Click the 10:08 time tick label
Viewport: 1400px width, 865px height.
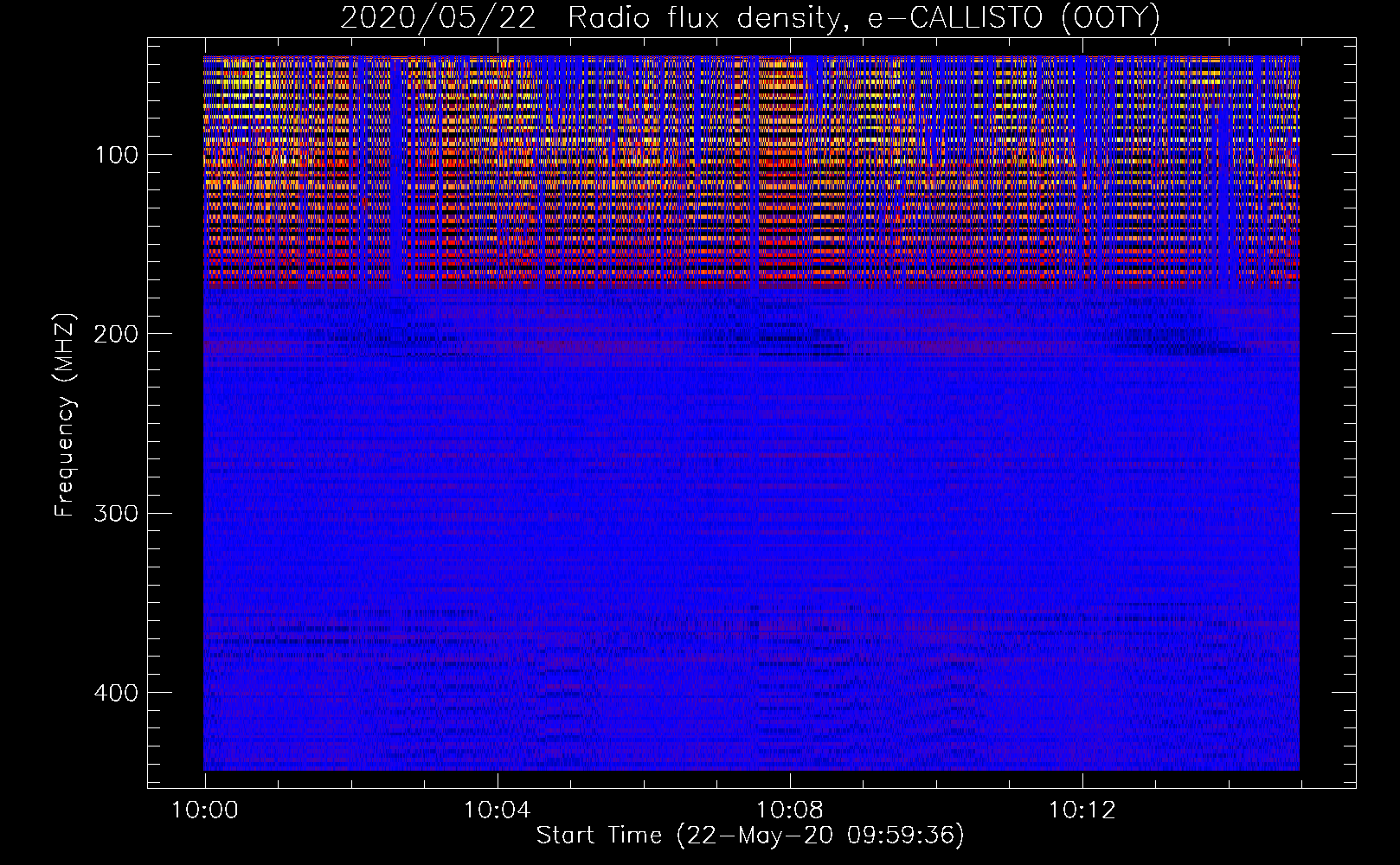click(x=789, y=811)
